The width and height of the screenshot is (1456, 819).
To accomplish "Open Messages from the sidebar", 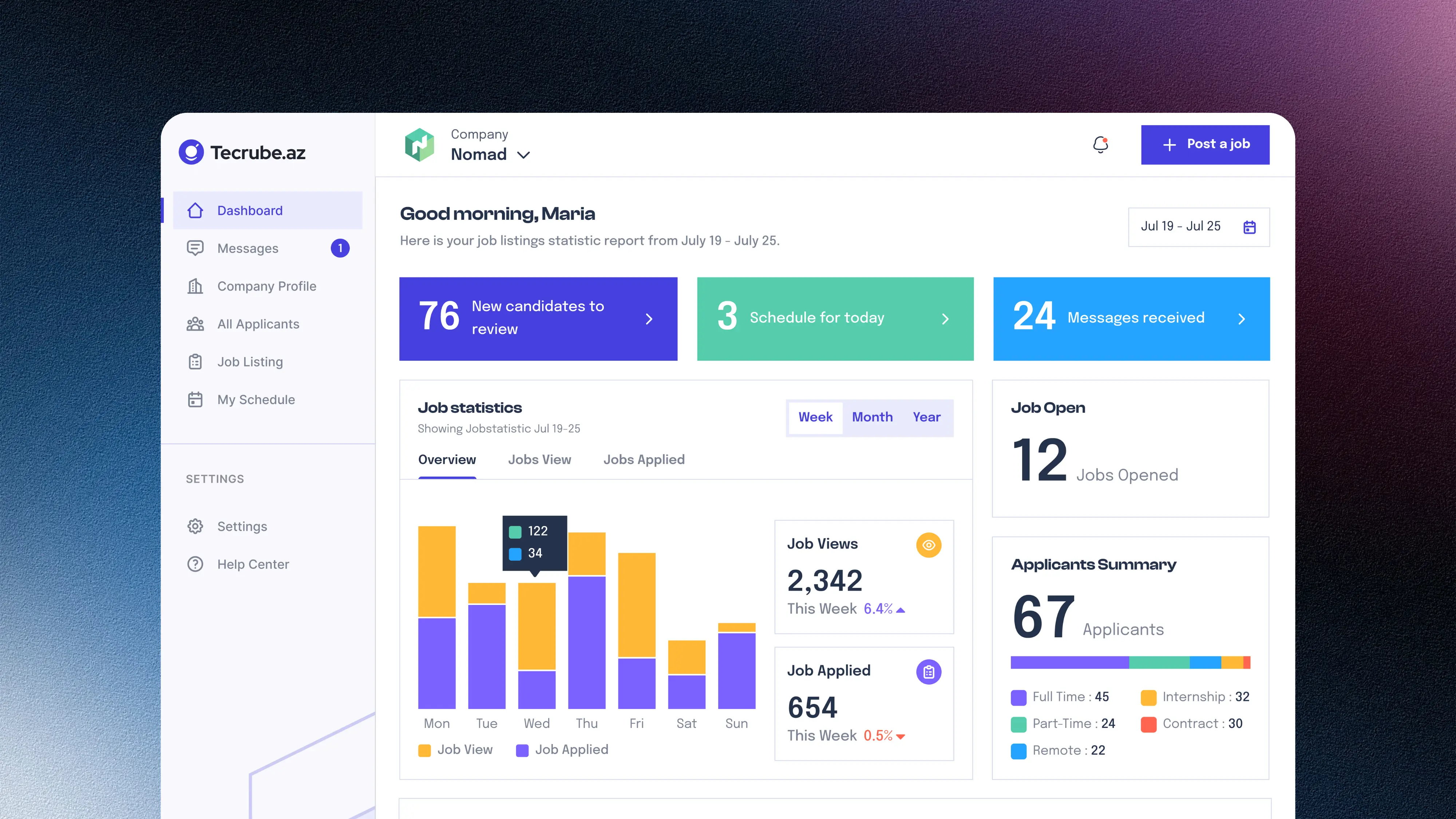I will [248, 248].
